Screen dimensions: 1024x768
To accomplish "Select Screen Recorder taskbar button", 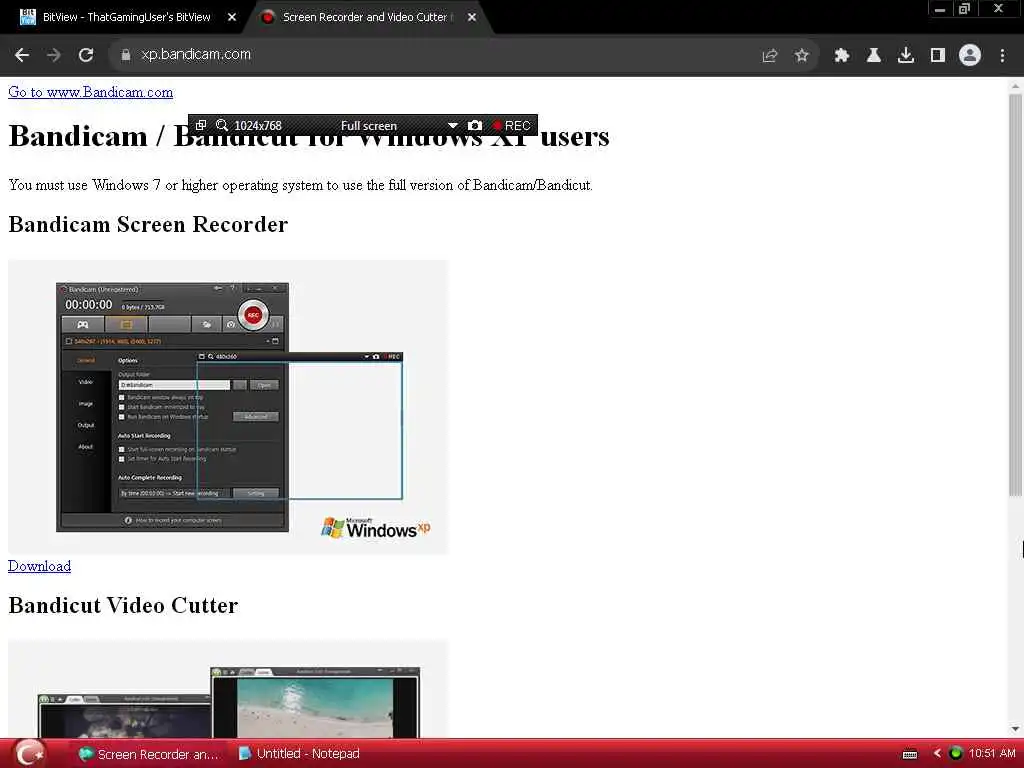I will point(150,754).
